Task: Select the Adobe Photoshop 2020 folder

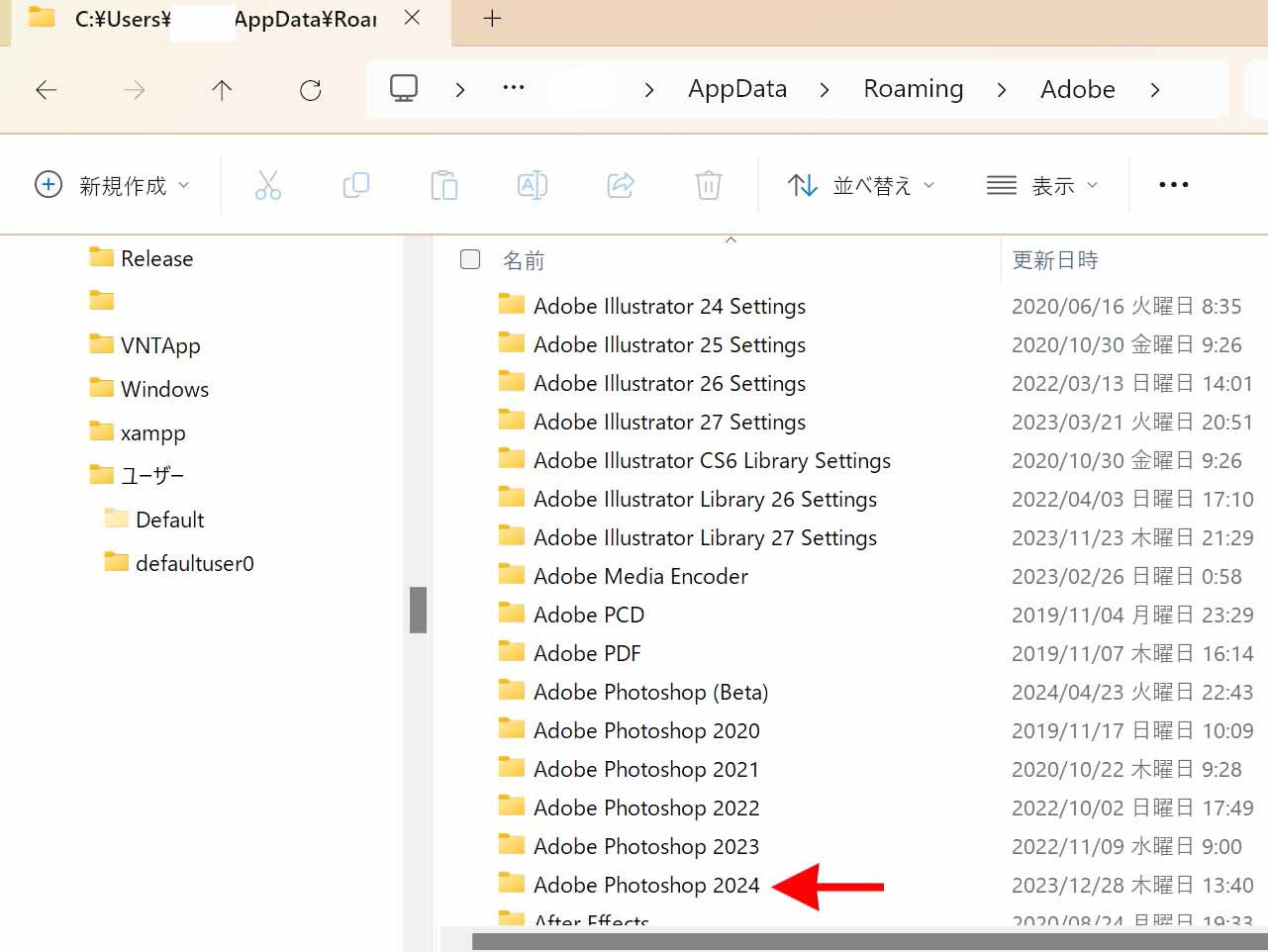Action: (629, 730)
